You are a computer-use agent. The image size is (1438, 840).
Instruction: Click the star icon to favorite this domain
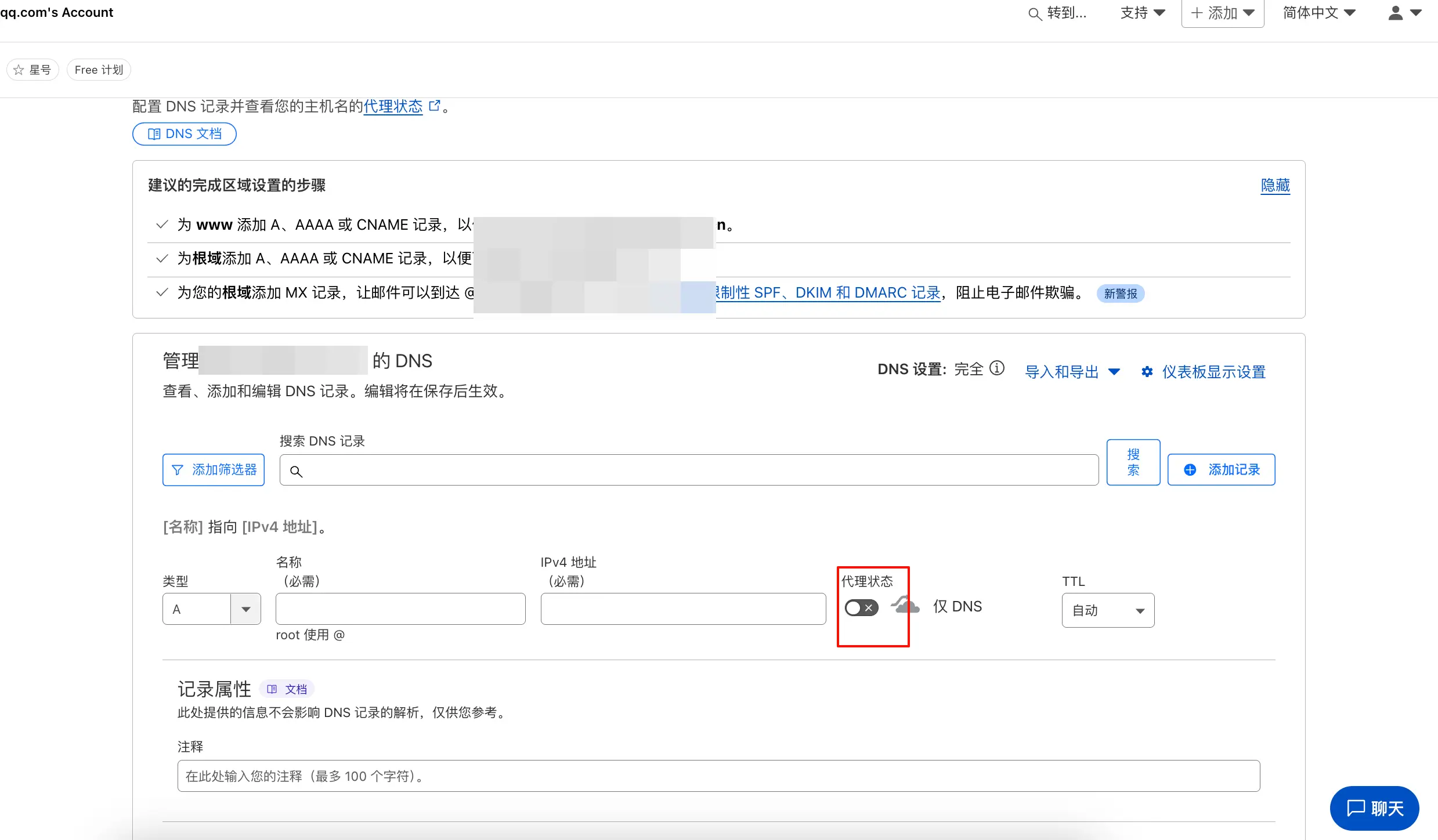17,69
